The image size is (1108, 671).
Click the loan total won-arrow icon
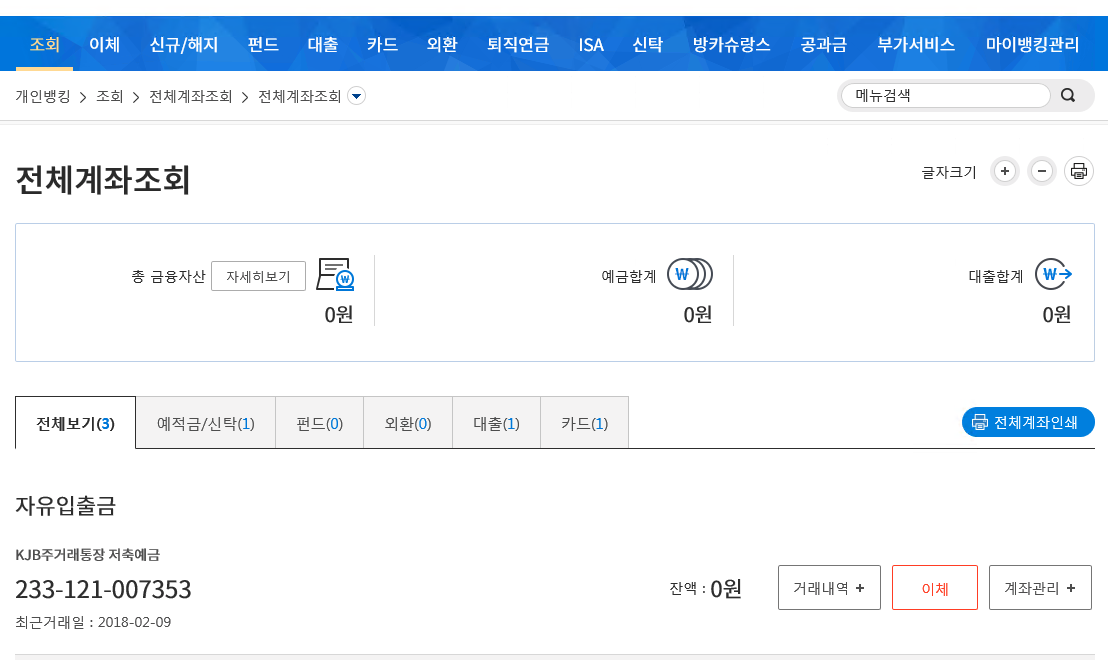pyautogui.click(x=1053, y=274)
